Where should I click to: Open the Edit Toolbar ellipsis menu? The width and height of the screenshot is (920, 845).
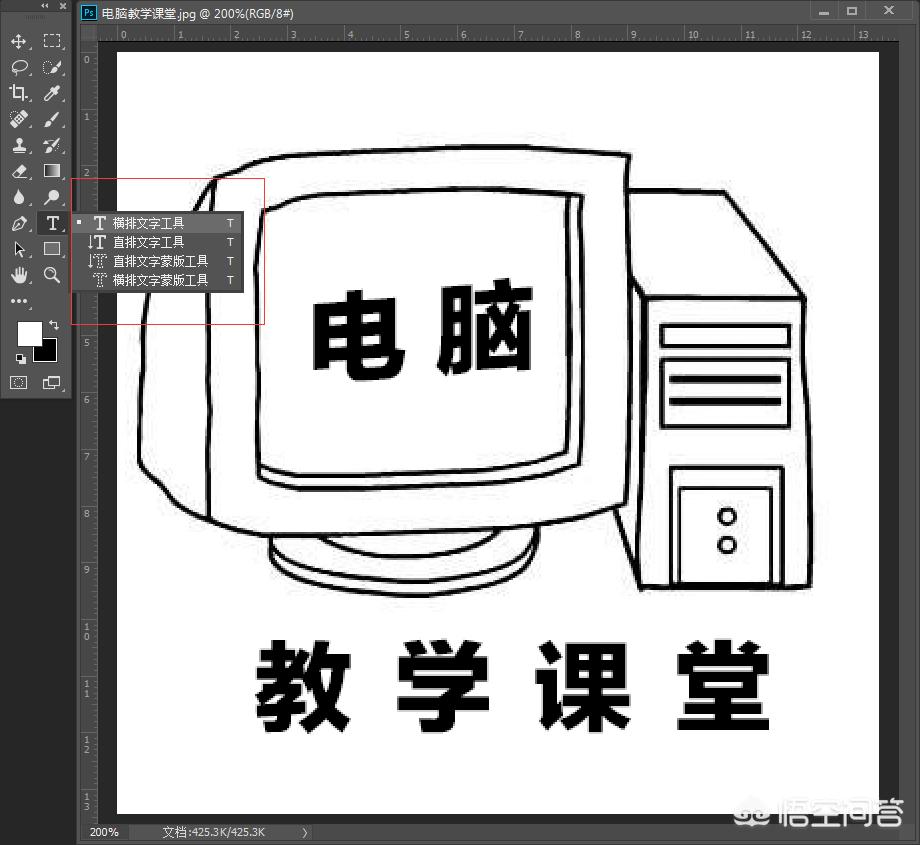coord(18,301)
